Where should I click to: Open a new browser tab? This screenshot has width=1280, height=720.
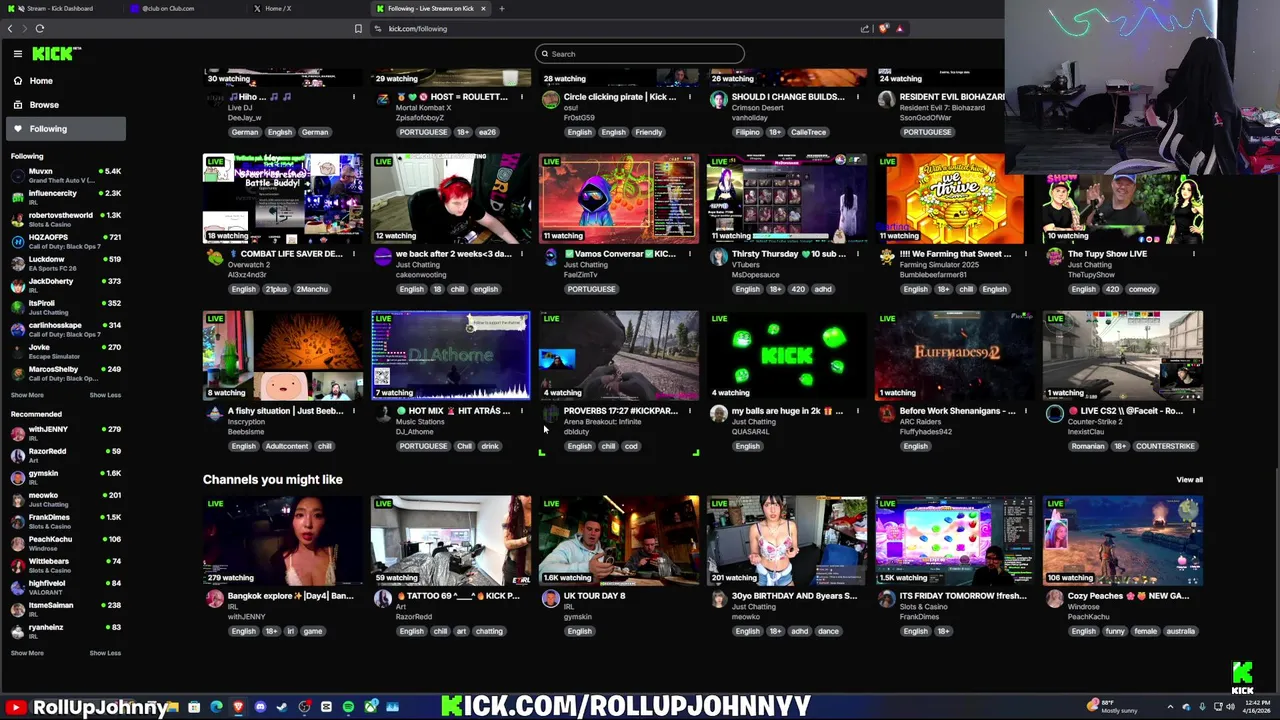click(502, 8)
